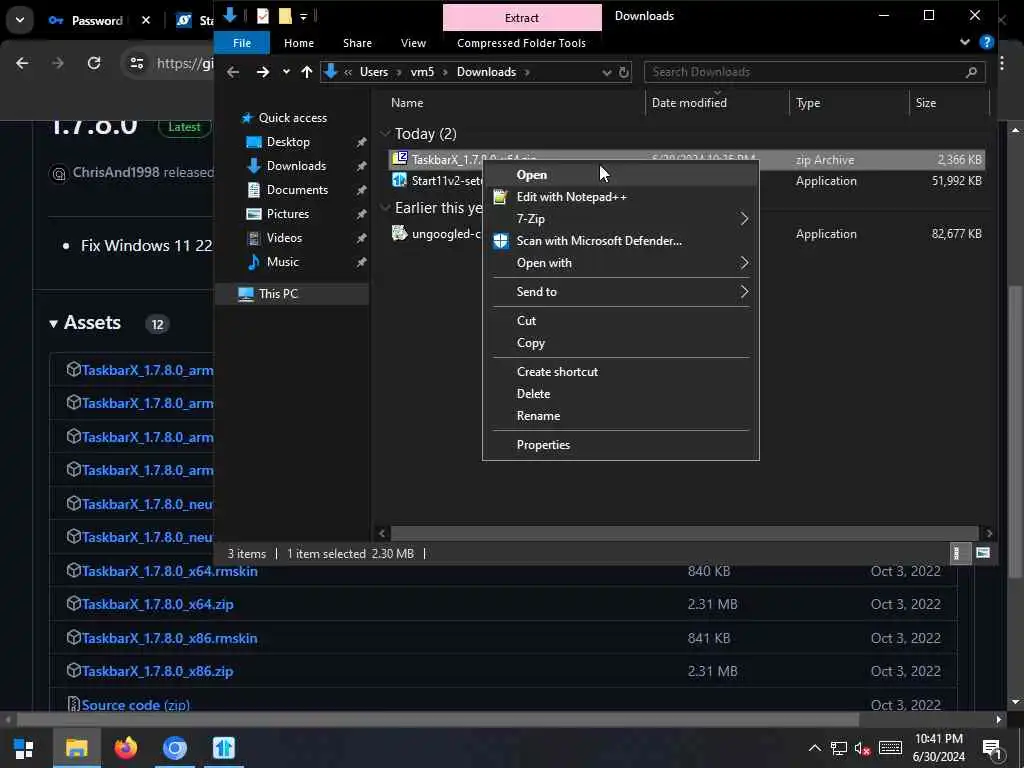Screen dimensions: 1024x768
Task: Click the search magnifier icon
Action: click(971, 72)
